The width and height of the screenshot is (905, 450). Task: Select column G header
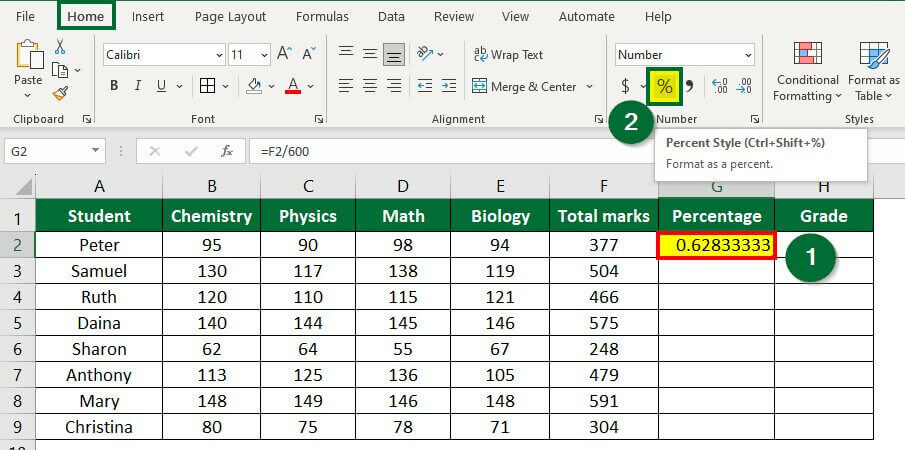(716, 186)
